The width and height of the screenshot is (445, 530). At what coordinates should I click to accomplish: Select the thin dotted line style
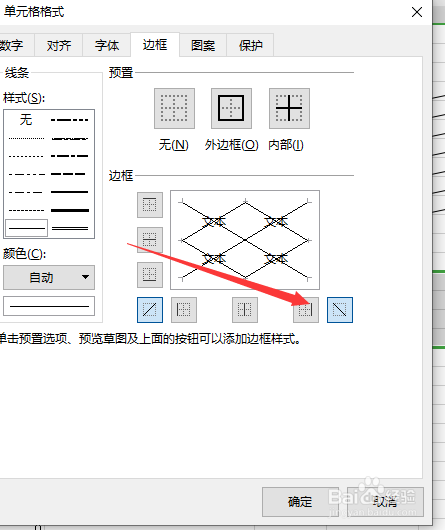click(x=26, y=156)
